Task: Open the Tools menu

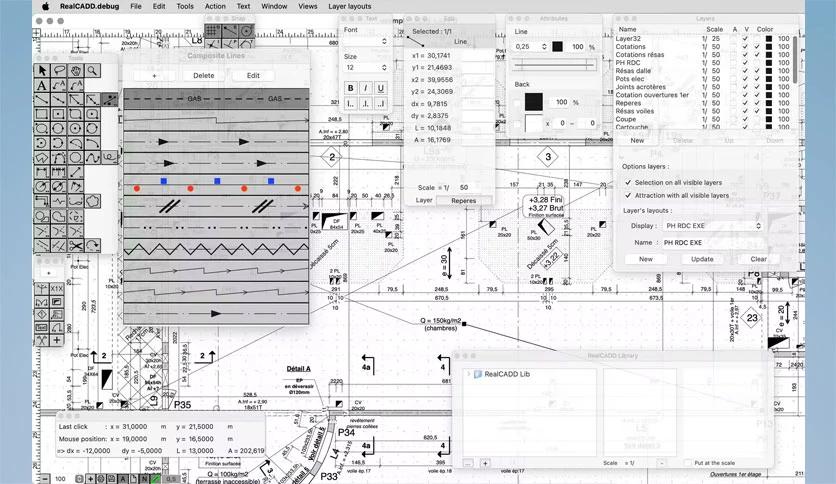Action: pos(185,6)
